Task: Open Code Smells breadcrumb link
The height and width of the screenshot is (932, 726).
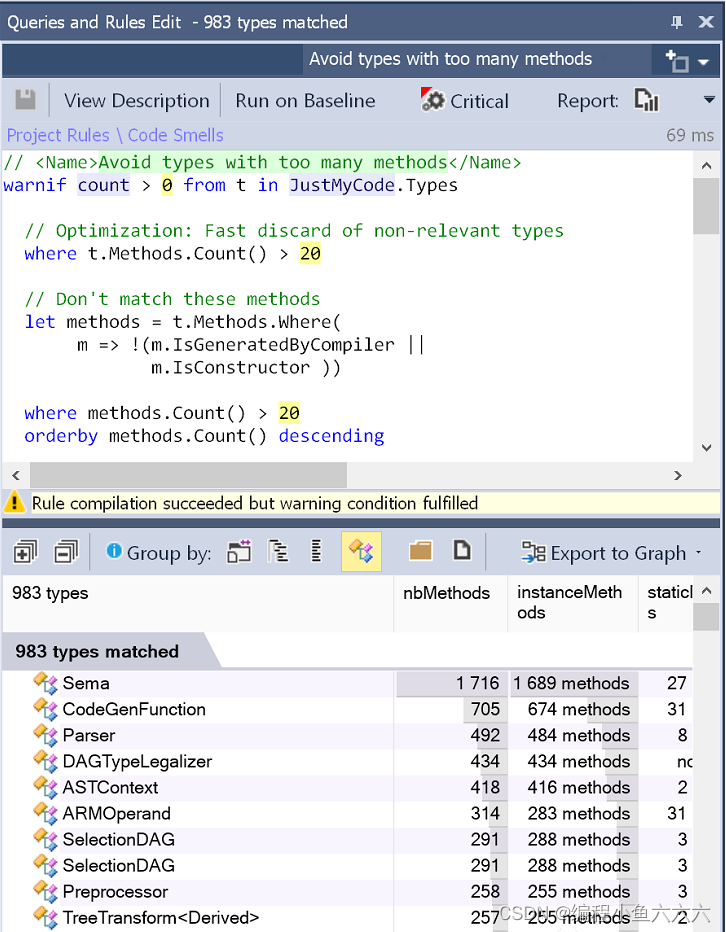Action: (x=175, y=135)
